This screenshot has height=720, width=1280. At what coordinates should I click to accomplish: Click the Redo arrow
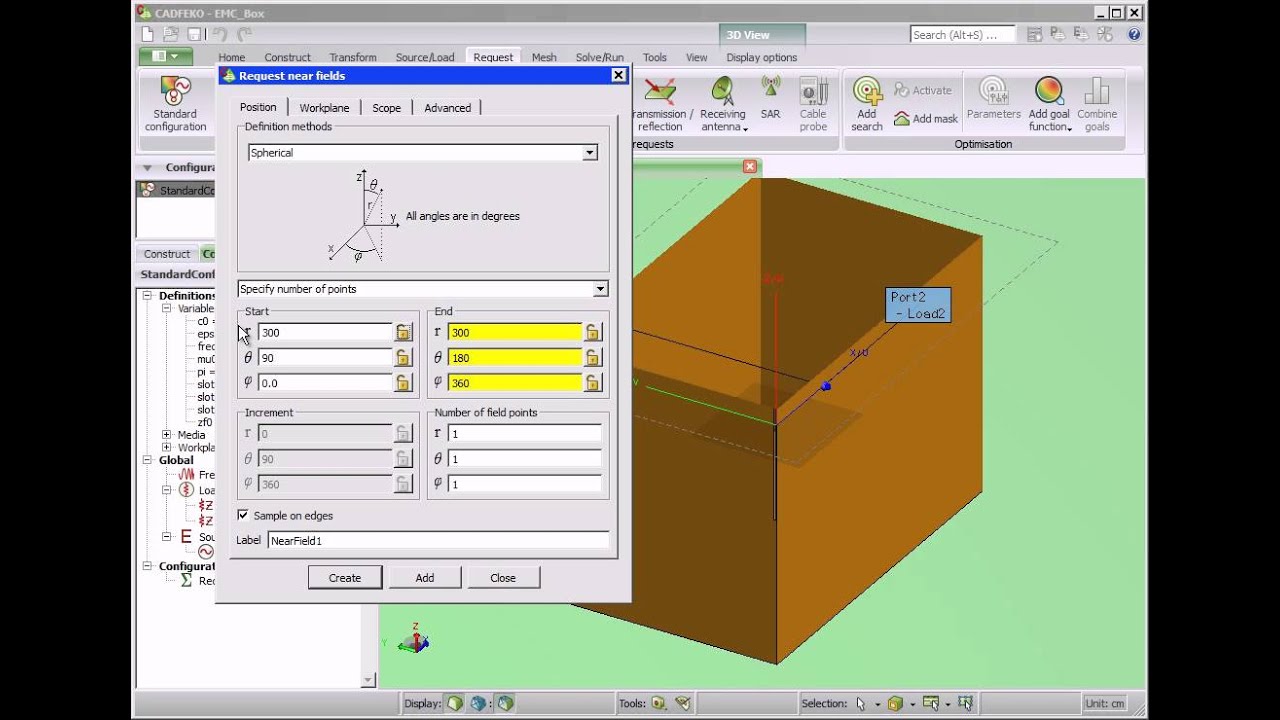pos(245,34)
